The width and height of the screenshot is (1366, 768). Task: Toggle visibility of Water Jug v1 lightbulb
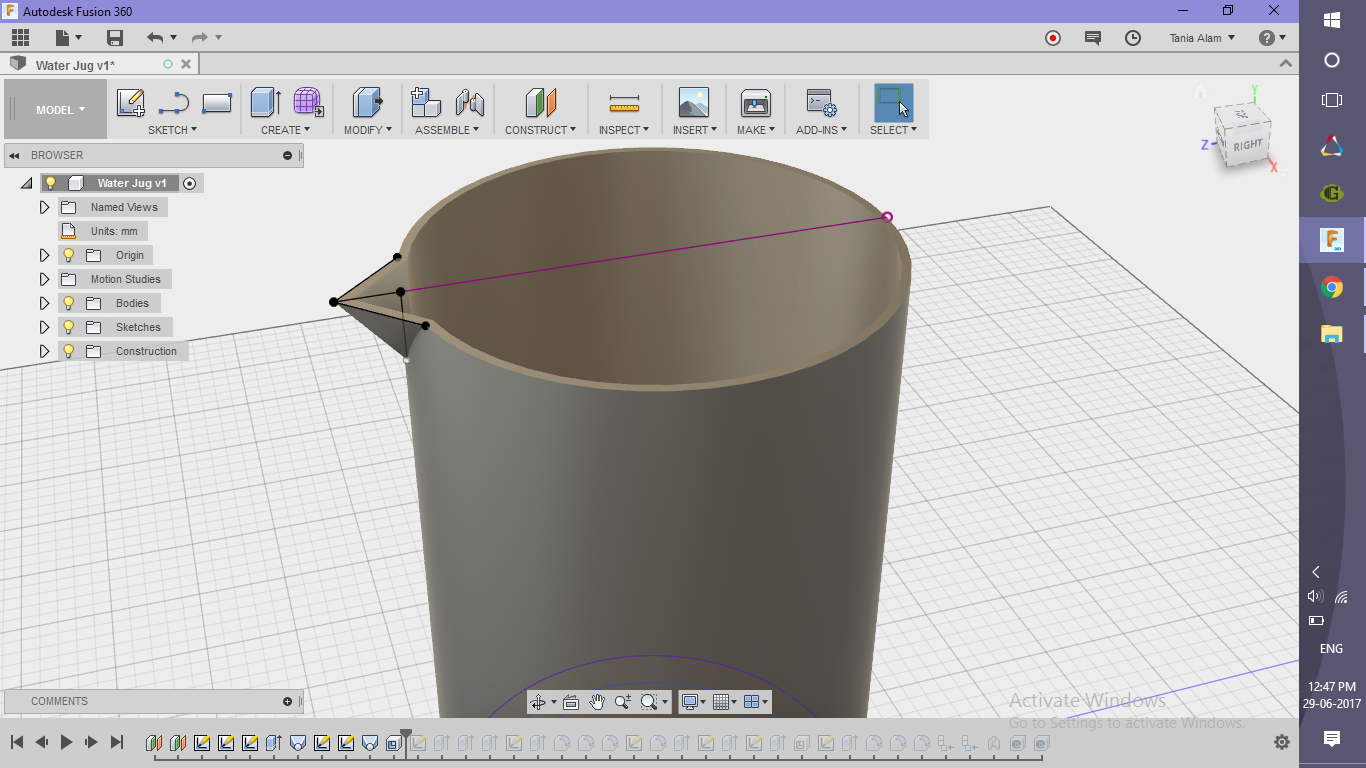pyautogui.click(x=50, y=183)
